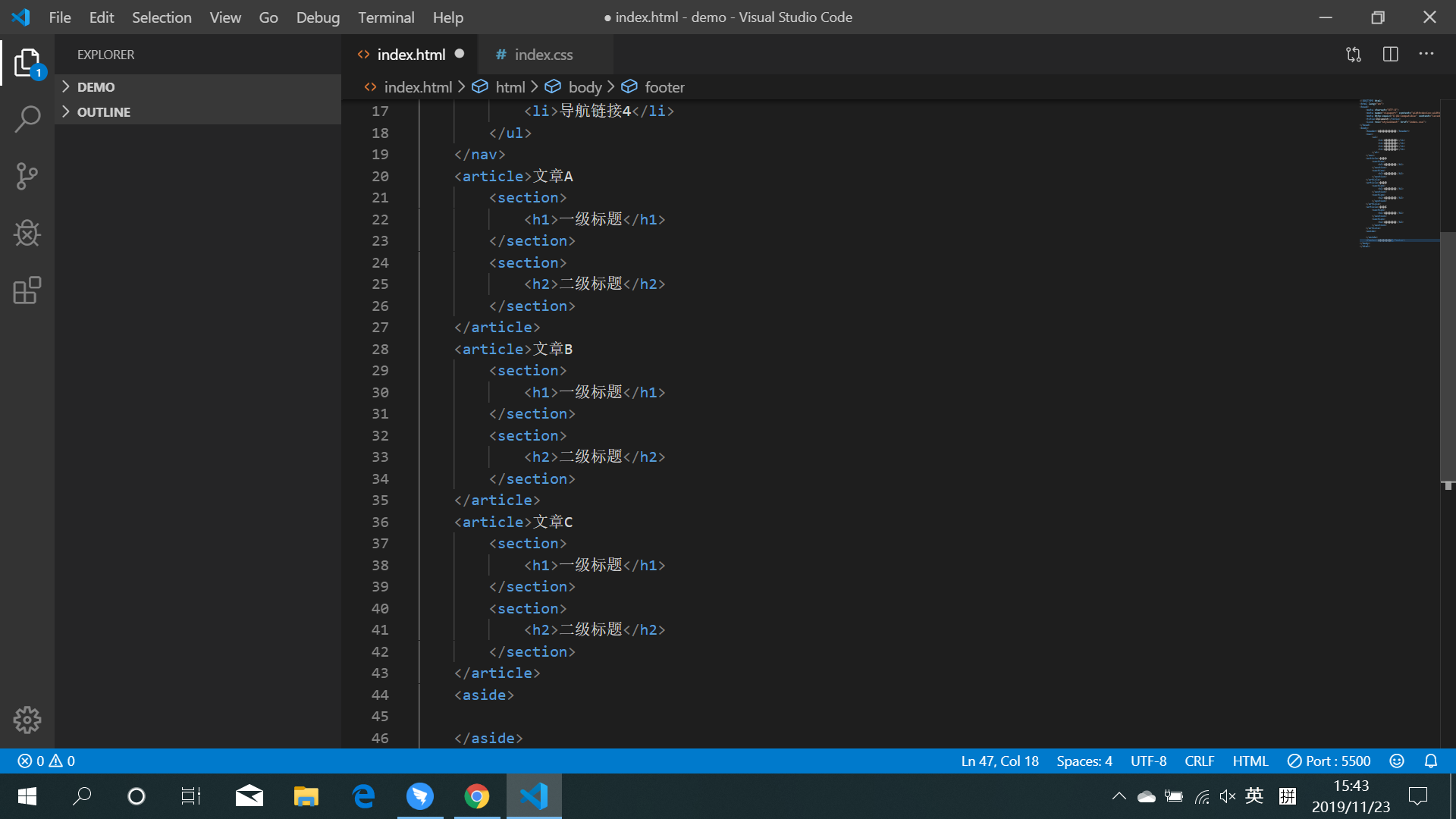Open the Search view in activity bar

(x=27, y=119)
